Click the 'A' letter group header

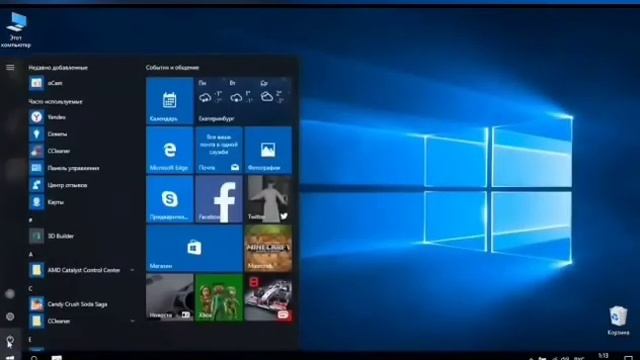tap(31, 254)
